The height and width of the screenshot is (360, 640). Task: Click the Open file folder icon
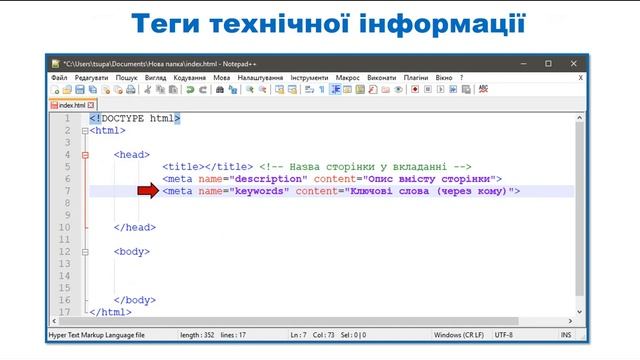[x=67, y=89]
